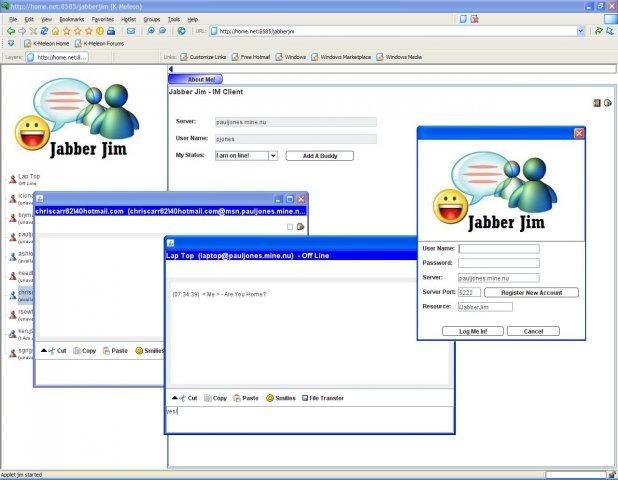618x480 pixels.
Task: Click the Zoom out magnifier icon
Action: (x=162, y=31)
